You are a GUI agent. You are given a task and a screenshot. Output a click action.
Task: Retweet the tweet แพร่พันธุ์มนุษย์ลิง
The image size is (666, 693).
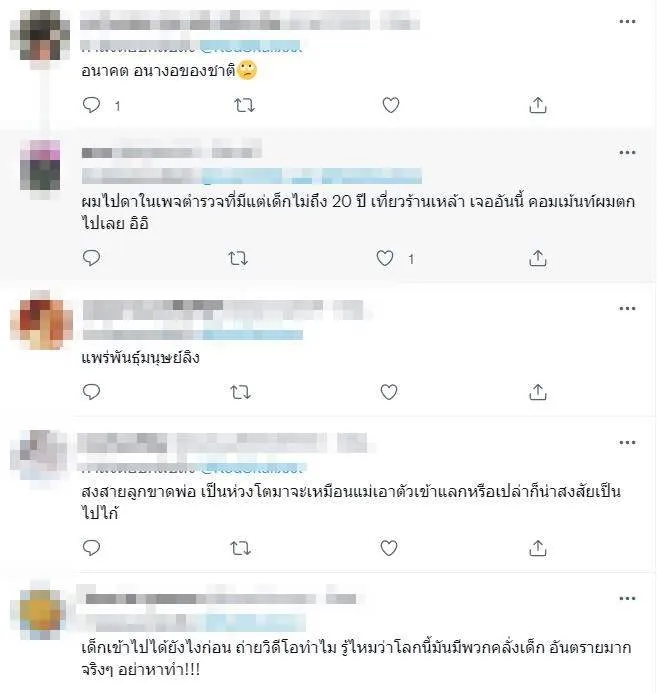[241, 392]
